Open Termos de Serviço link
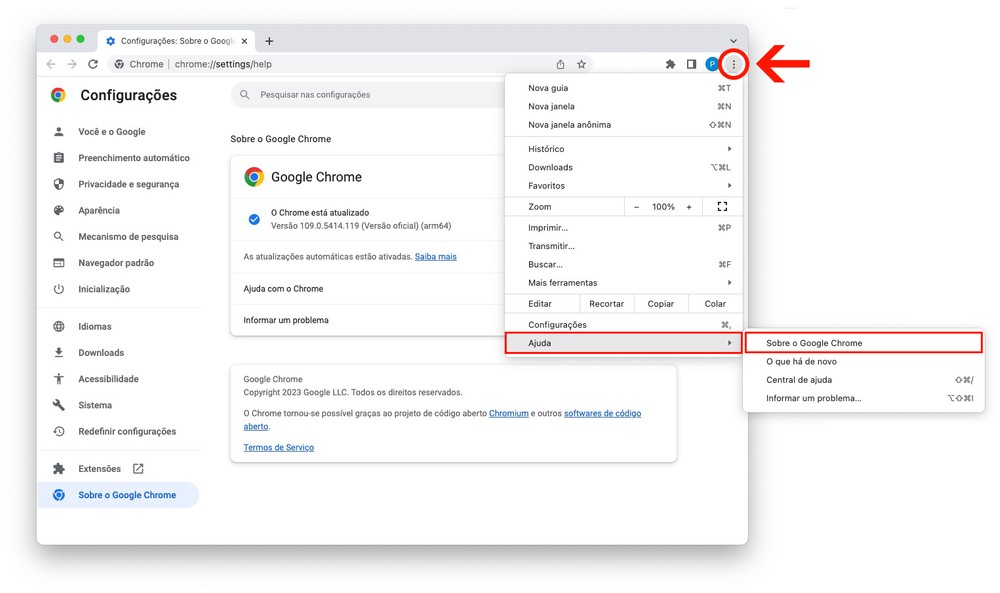 pyautogui.click(x=279, y=447)
